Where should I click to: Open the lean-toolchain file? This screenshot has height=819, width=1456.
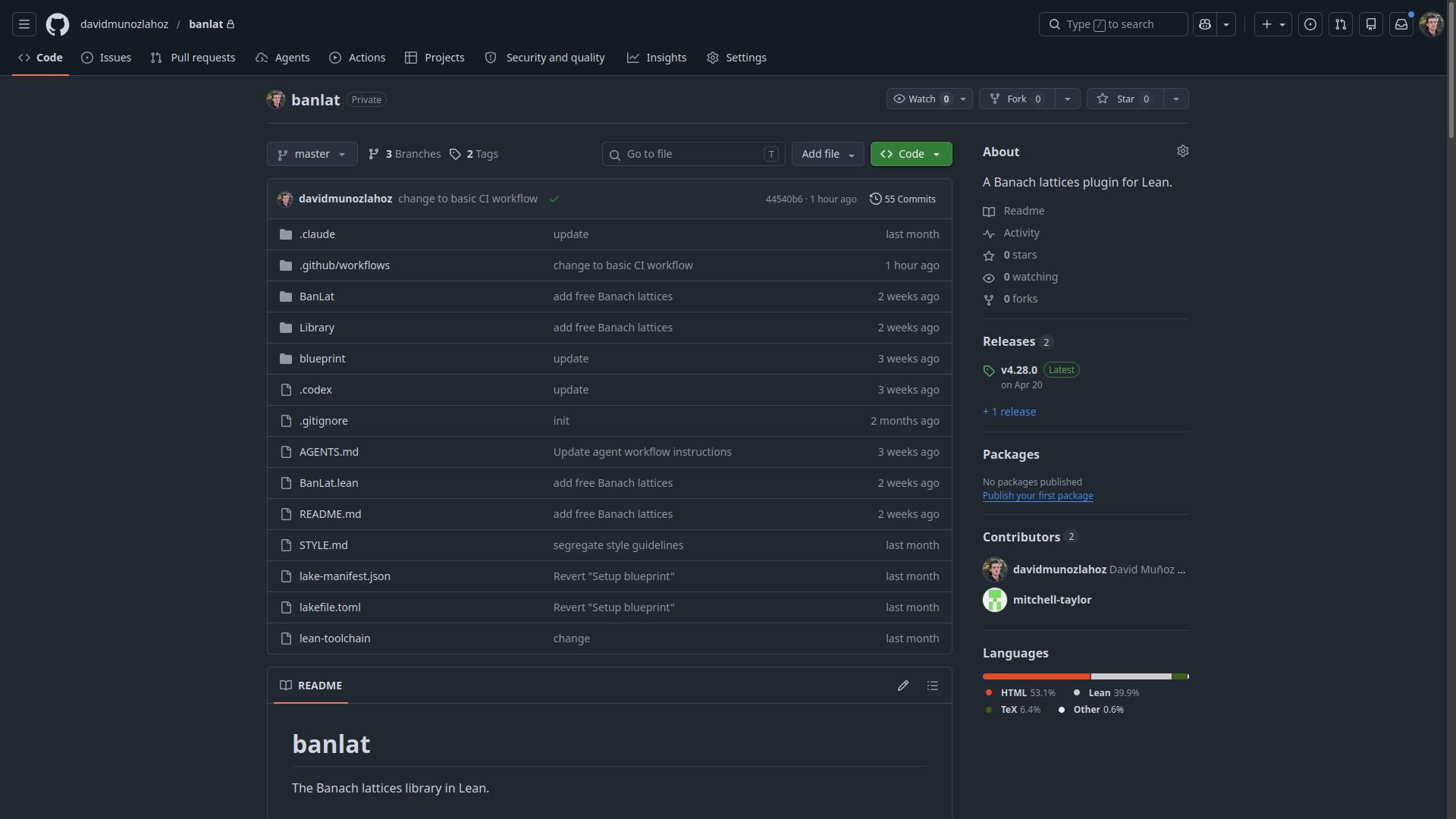[x=334, y=639]
